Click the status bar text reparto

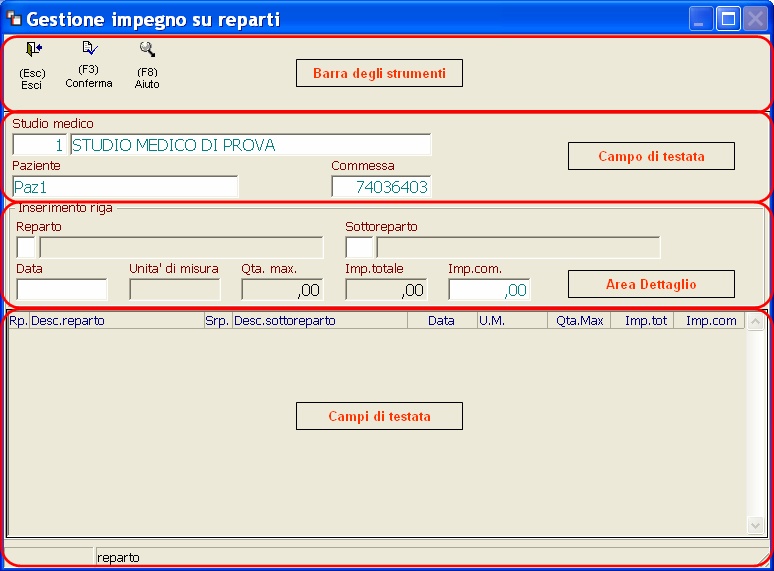click(x=118, y=558)
